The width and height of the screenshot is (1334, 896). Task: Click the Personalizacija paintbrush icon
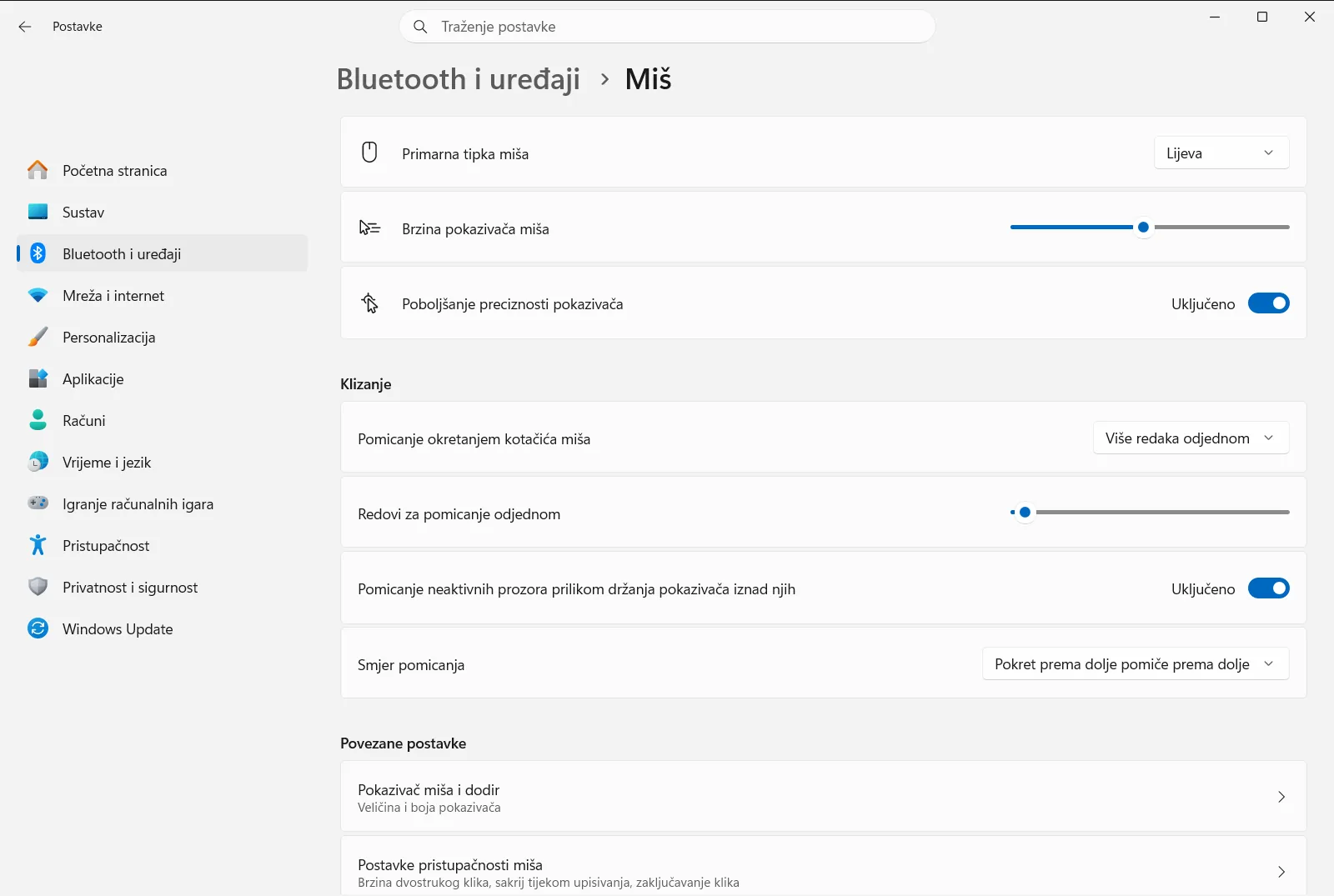[38, 337]
